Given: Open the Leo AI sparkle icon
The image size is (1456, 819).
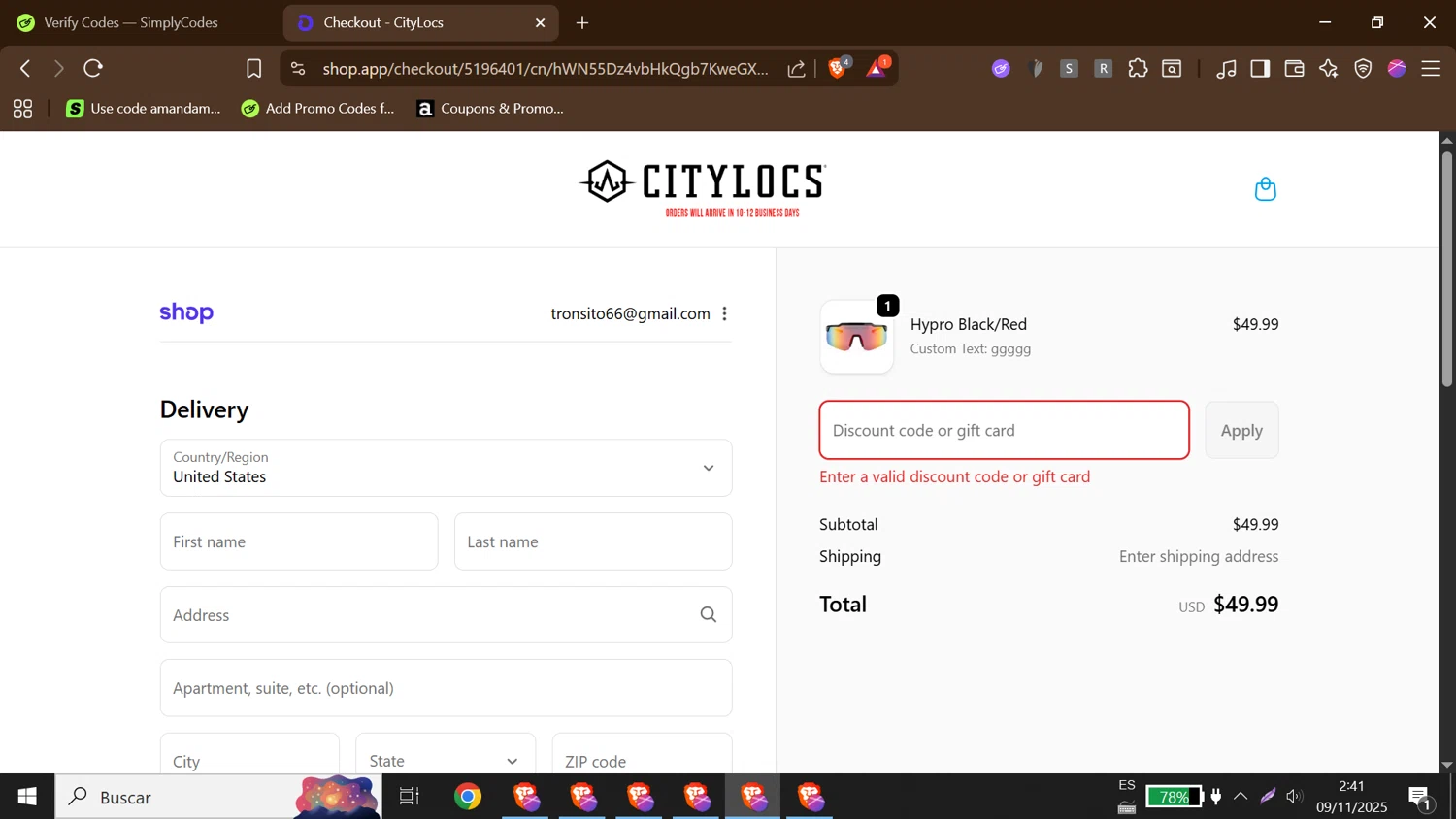Looking at the screenshot, I should 1328,68.
